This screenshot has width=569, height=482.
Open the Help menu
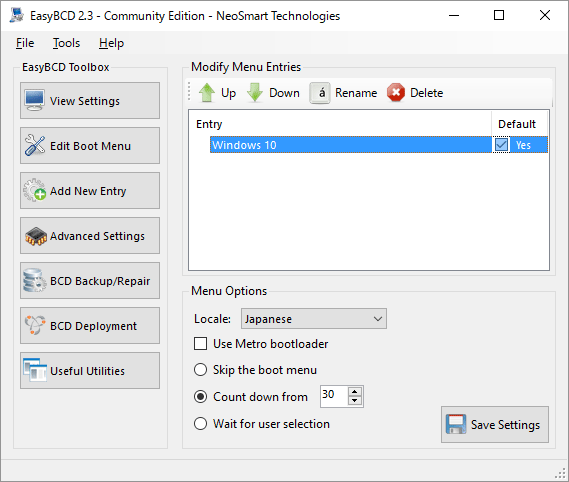pos(111,43)
